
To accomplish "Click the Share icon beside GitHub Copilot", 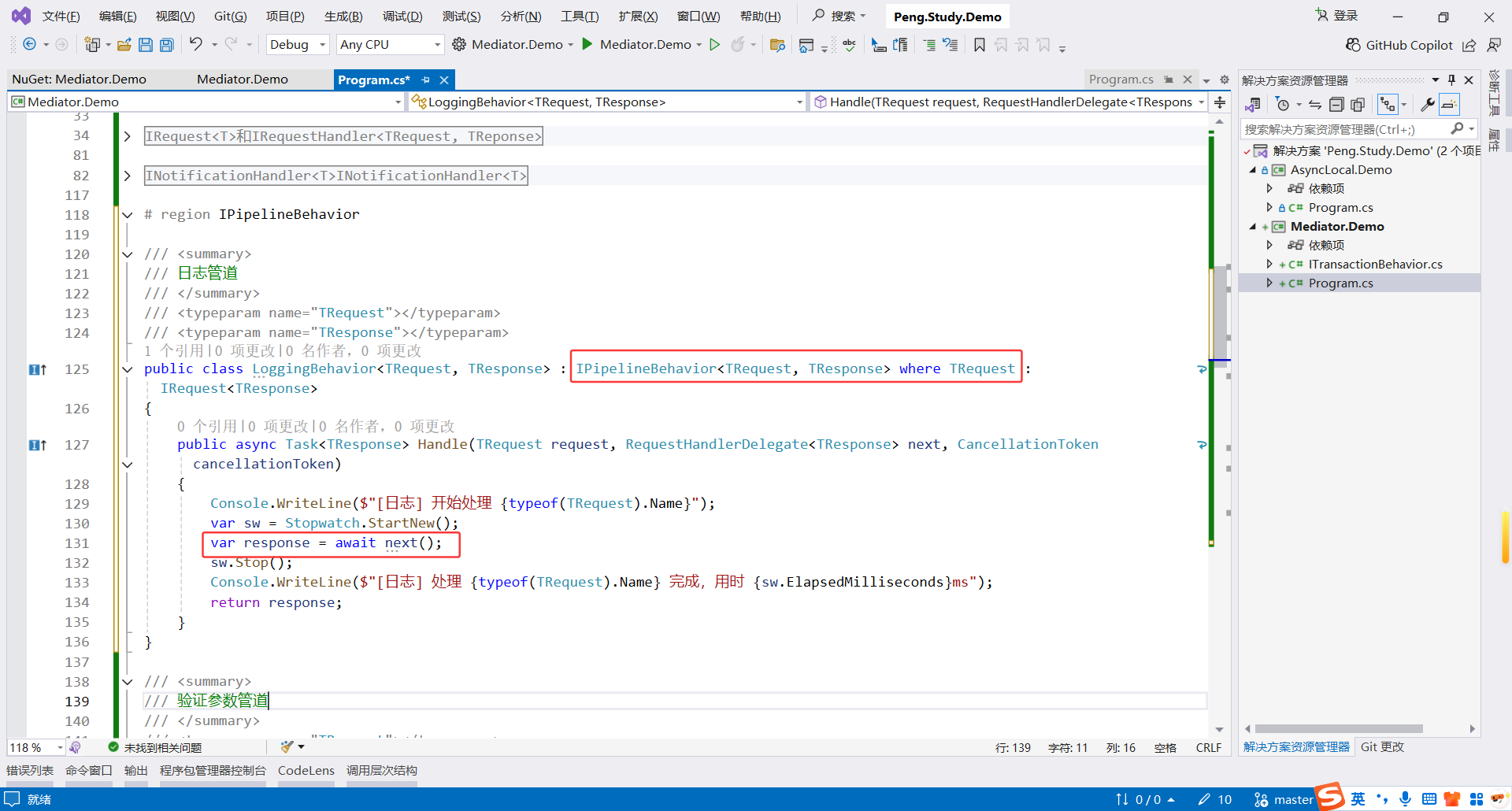I will pos(1469,45).
